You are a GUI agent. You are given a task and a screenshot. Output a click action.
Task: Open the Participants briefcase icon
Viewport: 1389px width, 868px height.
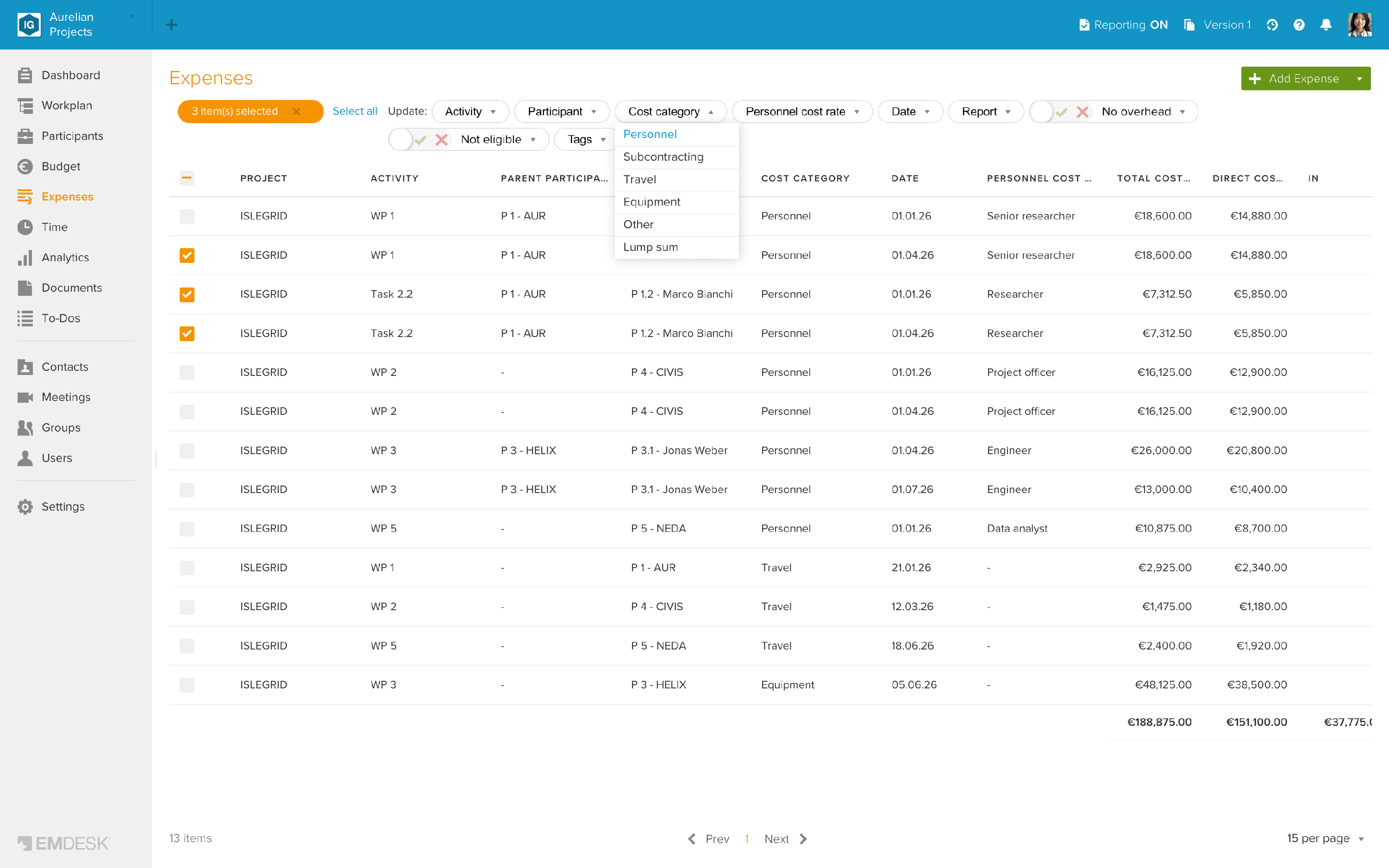pos(25,136)
